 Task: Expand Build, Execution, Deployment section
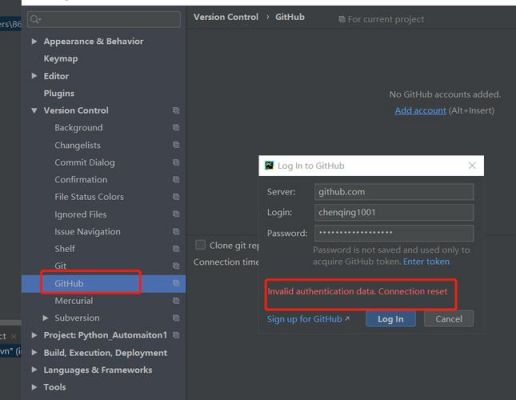tap(34, 352)
